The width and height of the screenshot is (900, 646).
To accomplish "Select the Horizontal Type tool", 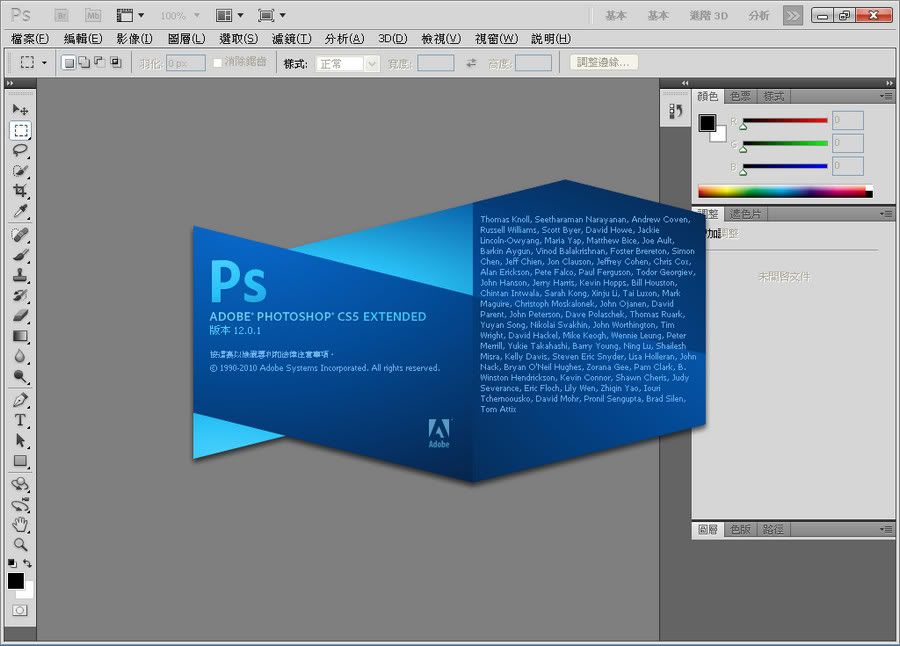I will pyautogui.click(x=21, y=420).
